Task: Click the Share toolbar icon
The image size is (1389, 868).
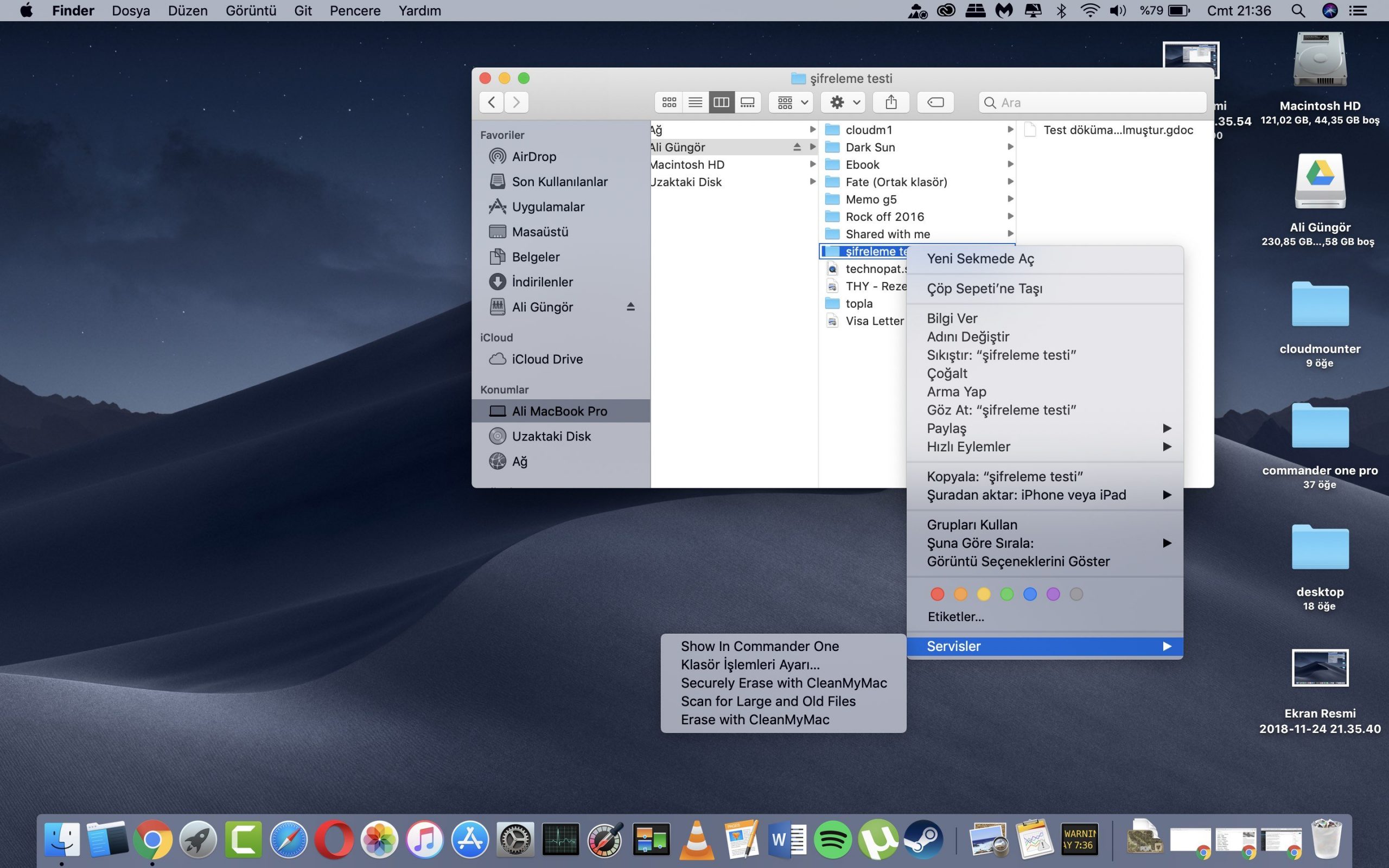Action: [x=891, y=102]
